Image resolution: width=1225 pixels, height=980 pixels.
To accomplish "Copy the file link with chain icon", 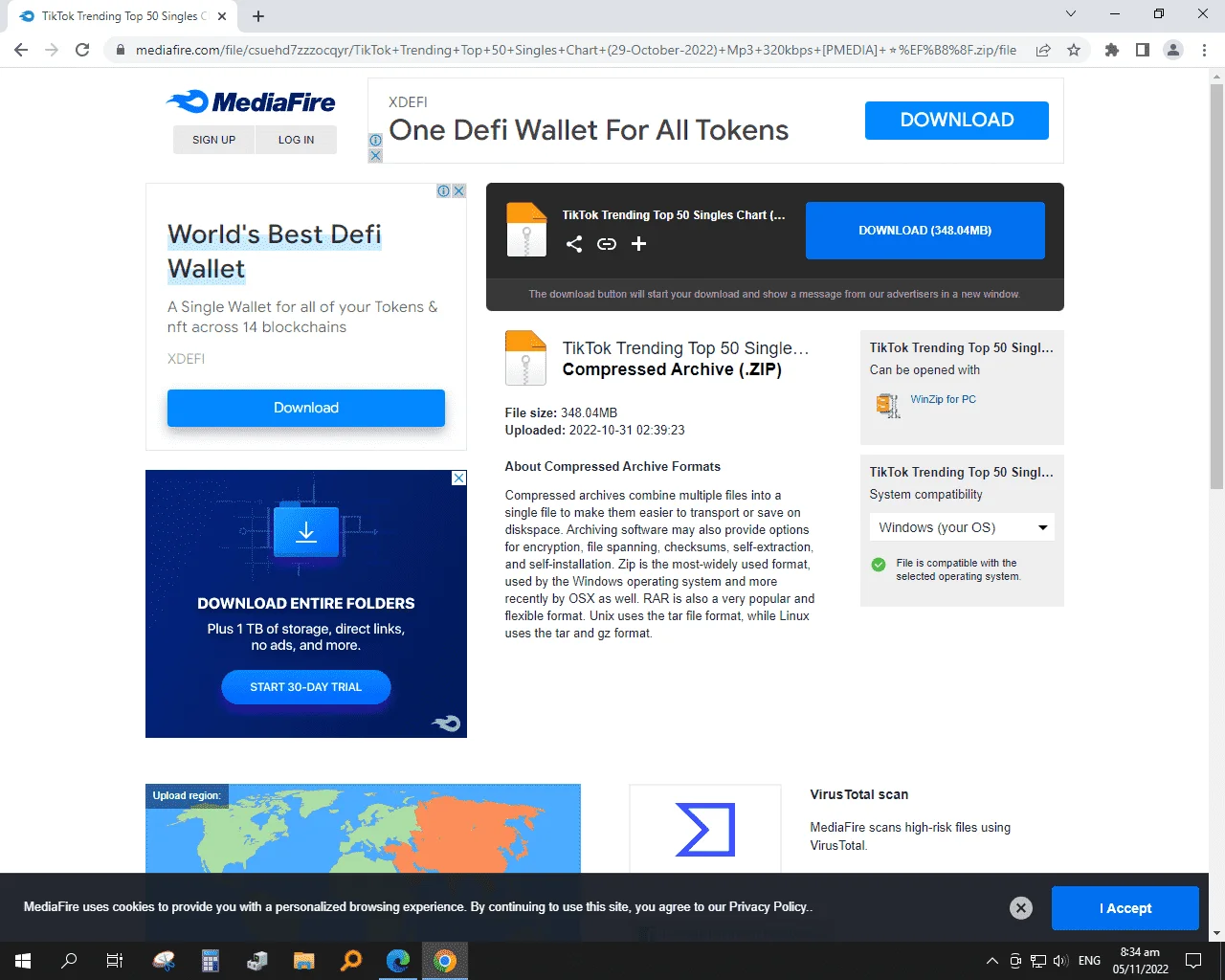I will (607, 244).
